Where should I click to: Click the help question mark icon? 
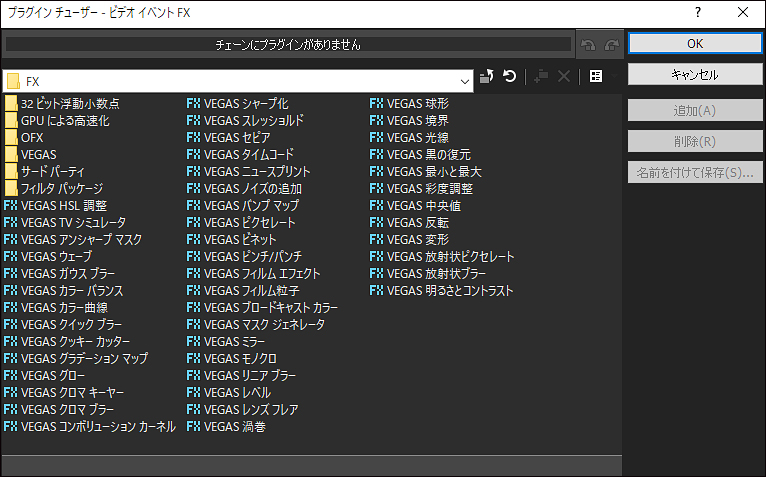[698, 13]
